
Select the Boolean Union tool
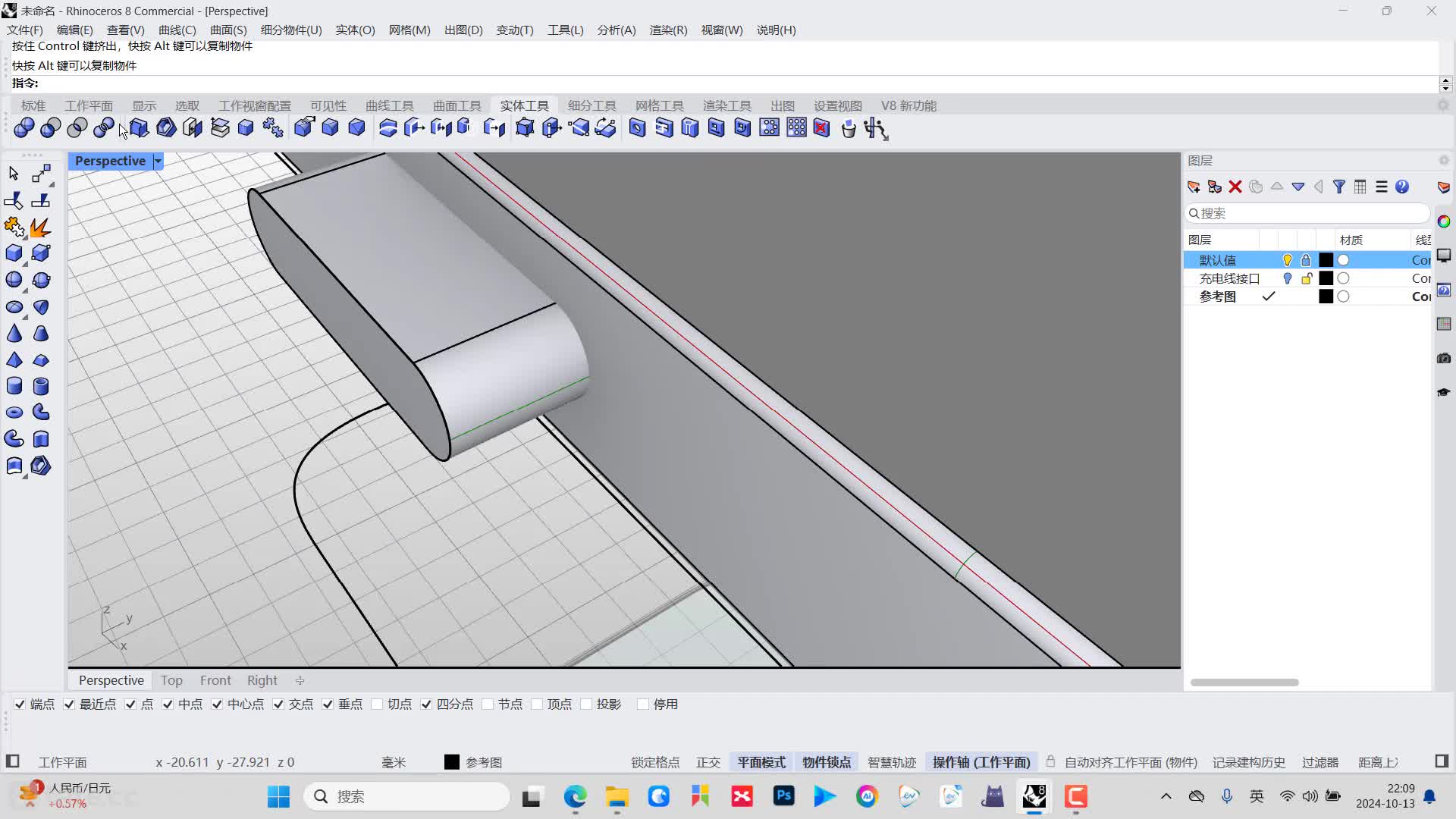point(24,128)
